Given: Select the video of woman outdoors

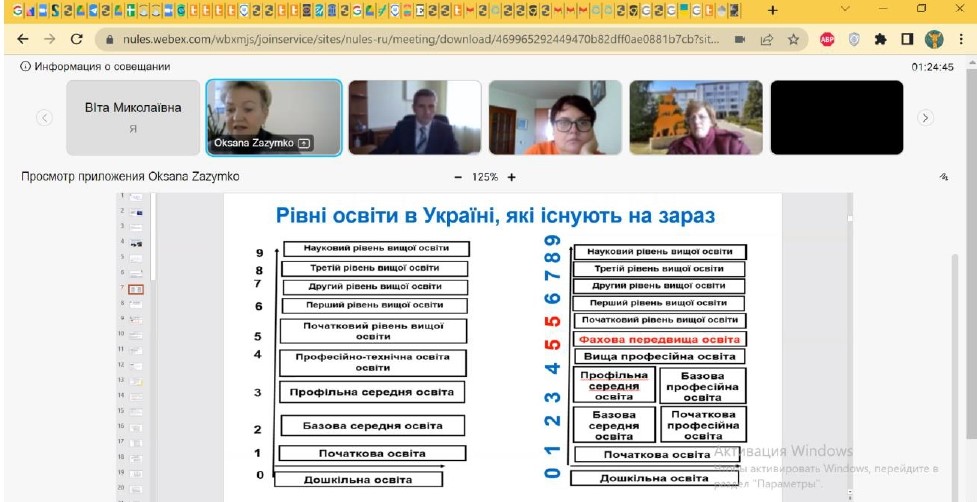Looking at the screenshot, I should 696,117.
